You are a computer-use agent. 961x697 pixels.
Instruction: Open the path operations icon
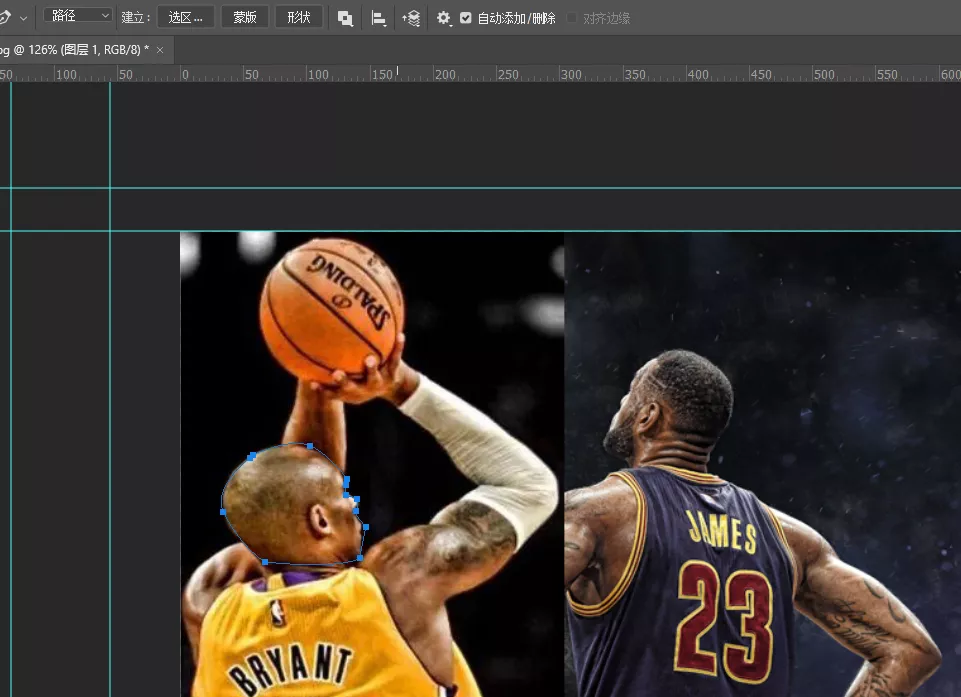tap(345, 18)
